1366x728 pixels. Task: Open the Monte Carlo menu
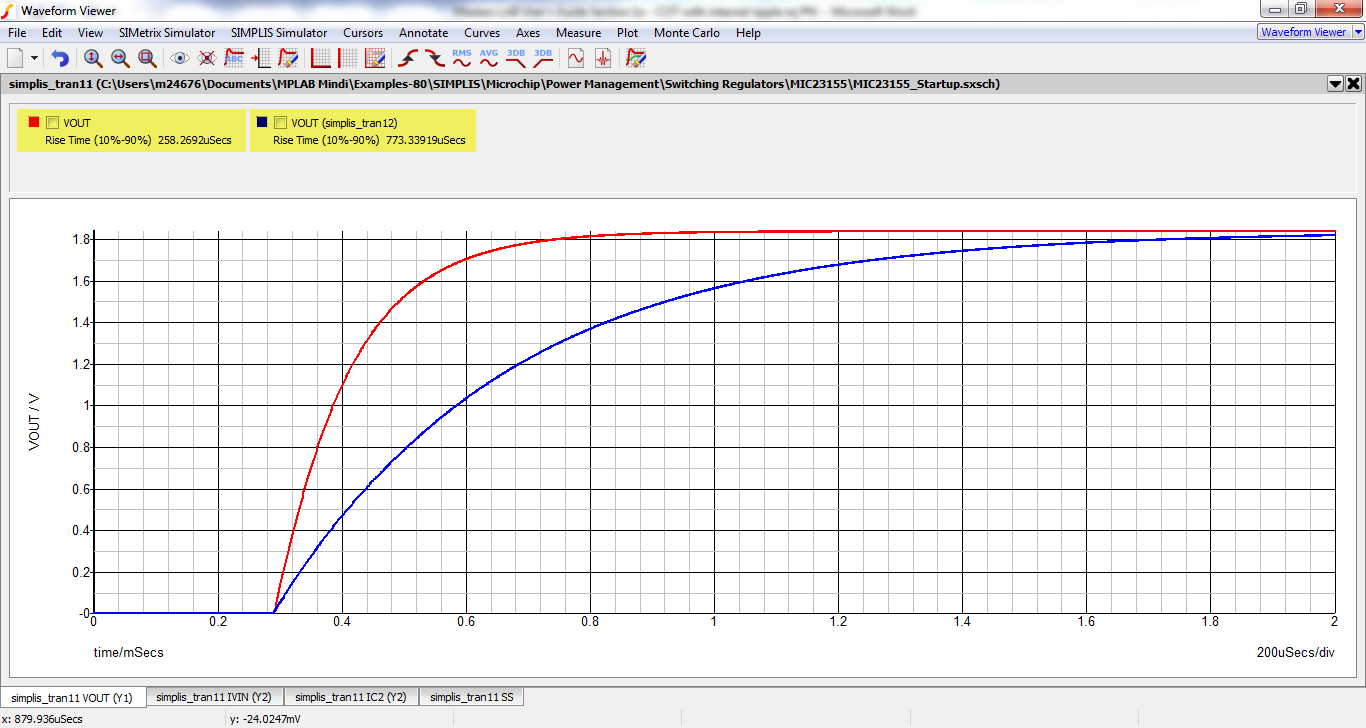[687, 33]
